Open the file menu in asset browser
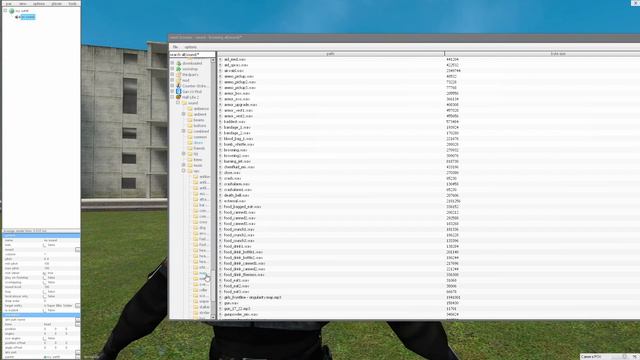 point(175,47)
